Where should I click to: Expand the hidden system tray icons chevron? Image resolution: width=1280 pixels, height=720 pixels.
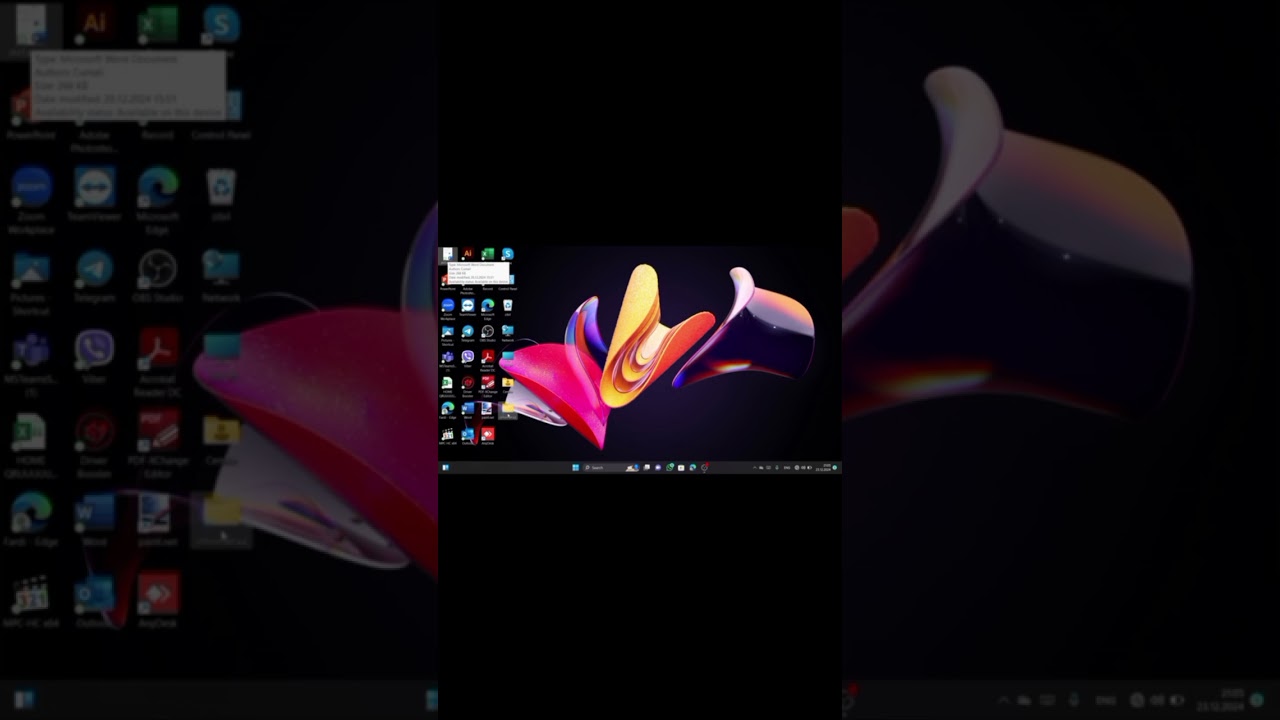755,467
